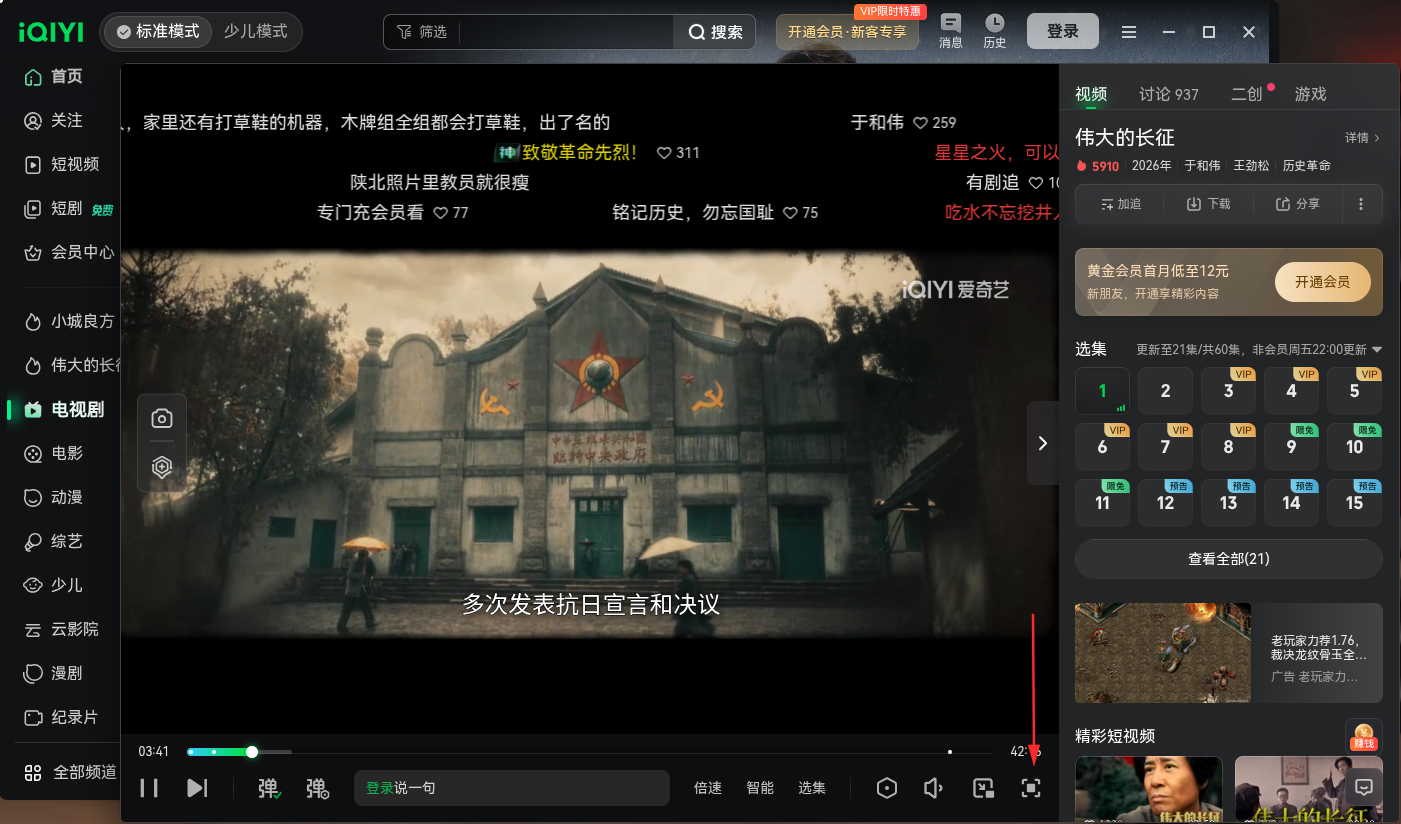The image size is (1401, 824).
Task: Click the 搜索 search button
Action: (716, 32)
